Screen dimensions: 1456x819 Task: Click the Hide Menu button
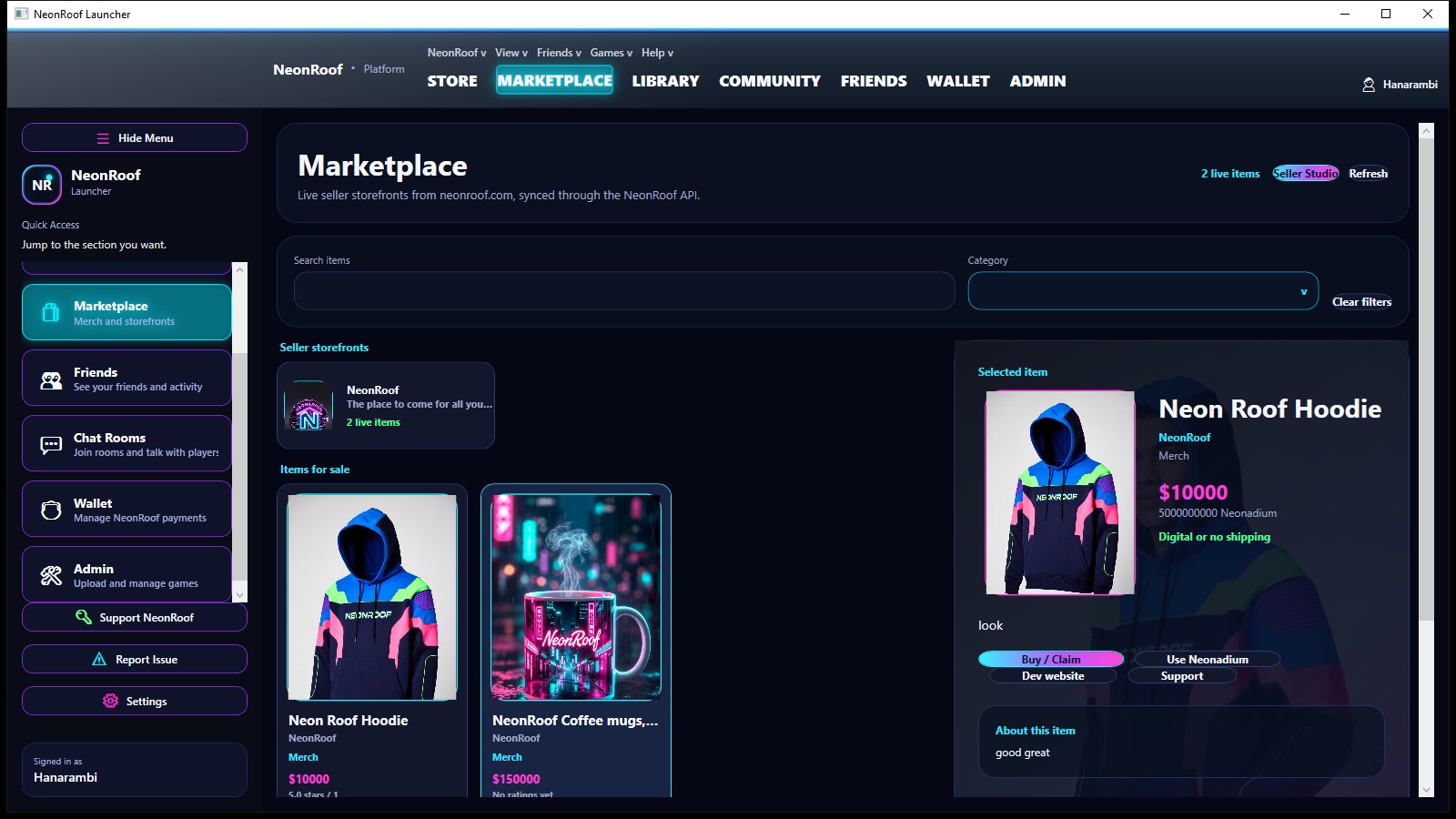tap(135, 138)
